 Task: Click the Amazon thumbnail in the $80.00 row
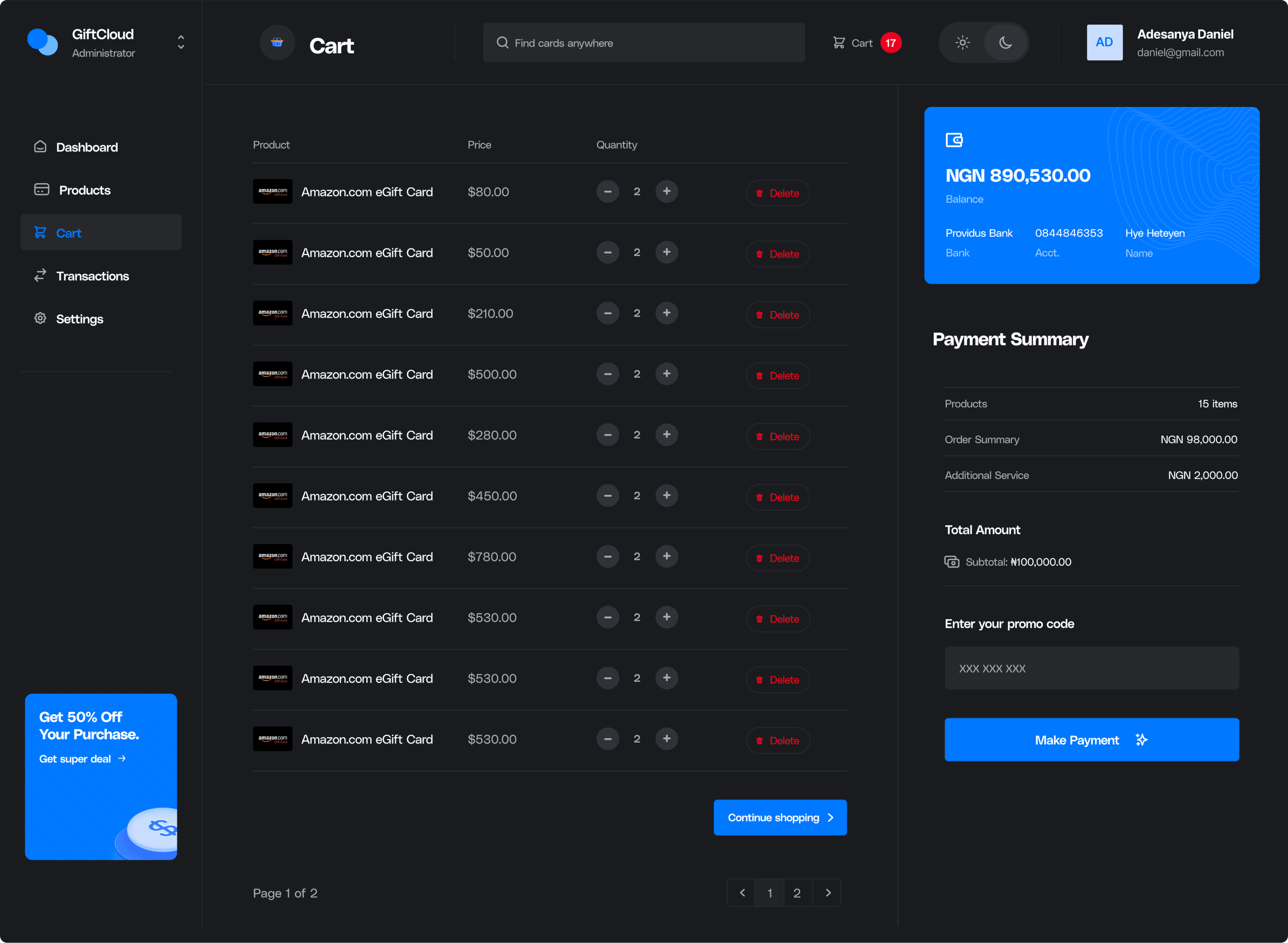click(273, 192)
